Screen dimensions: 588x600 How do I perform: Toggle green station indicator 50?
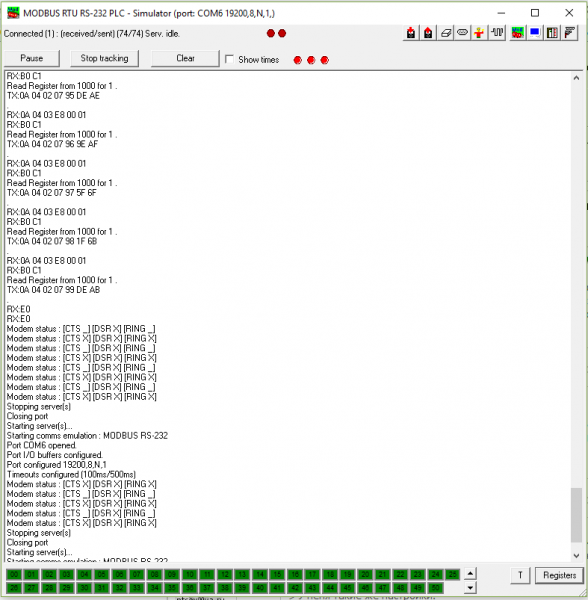click(x=435, y=588)
